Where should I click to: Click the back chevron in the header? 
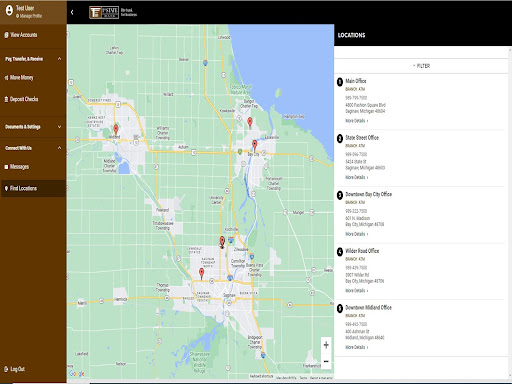(x=72, y=12)
